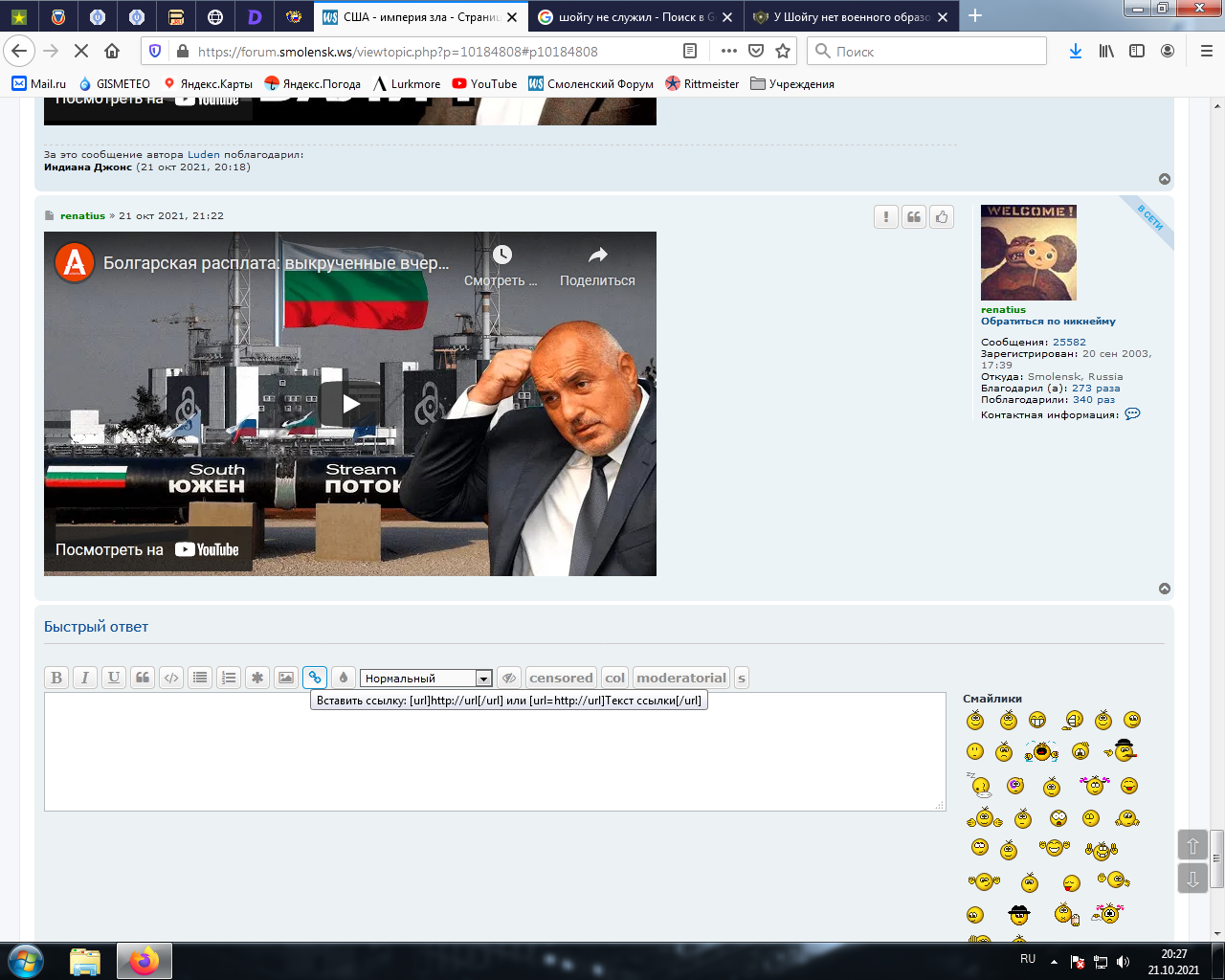Open GISMETEO bookmark
This screenshot has height=980, width=1225.
pyautogui.click(x=115, y=84)
